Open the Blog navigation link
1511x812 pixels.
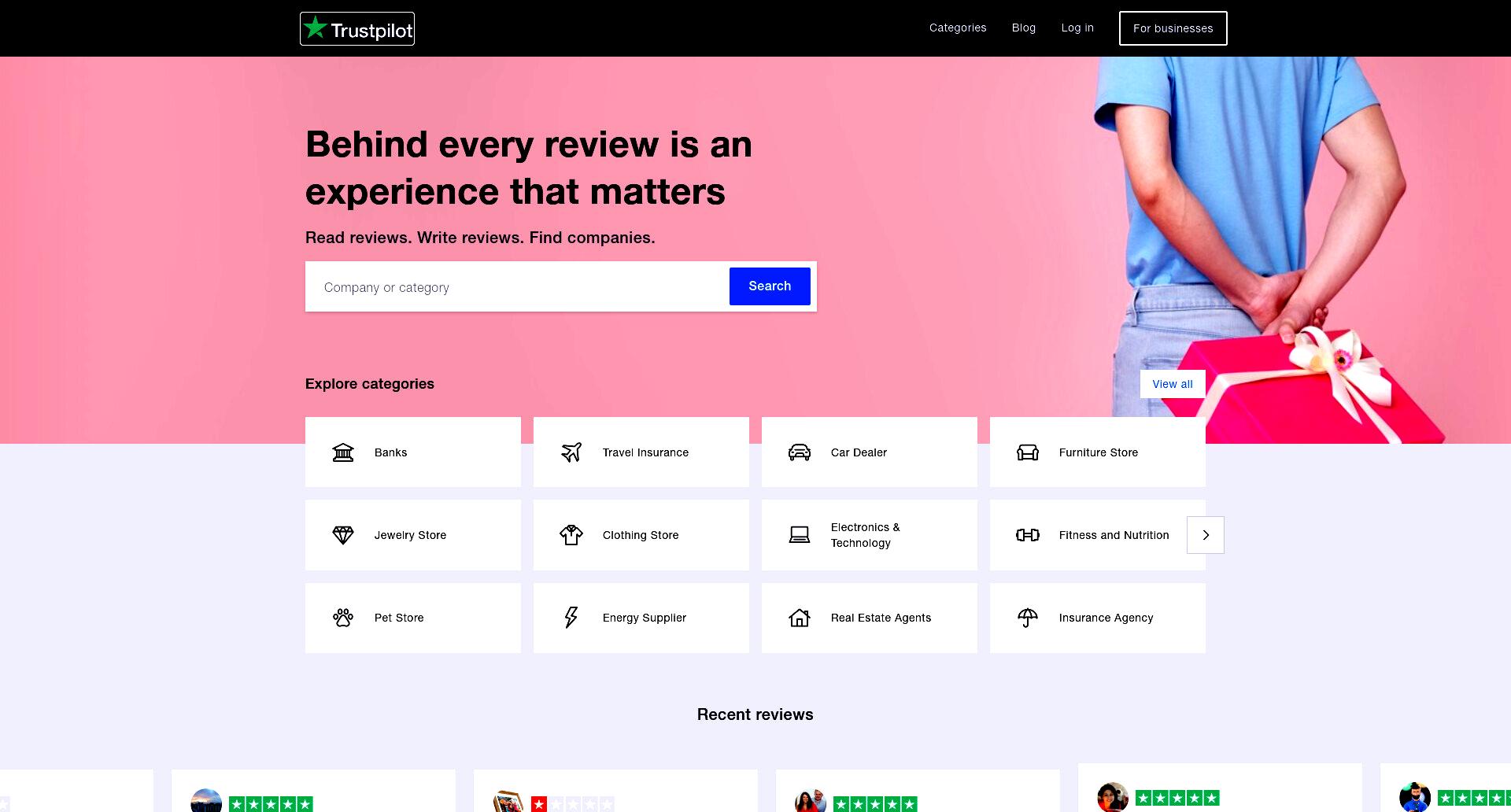pyautogui.click(x=1024, y=28)
